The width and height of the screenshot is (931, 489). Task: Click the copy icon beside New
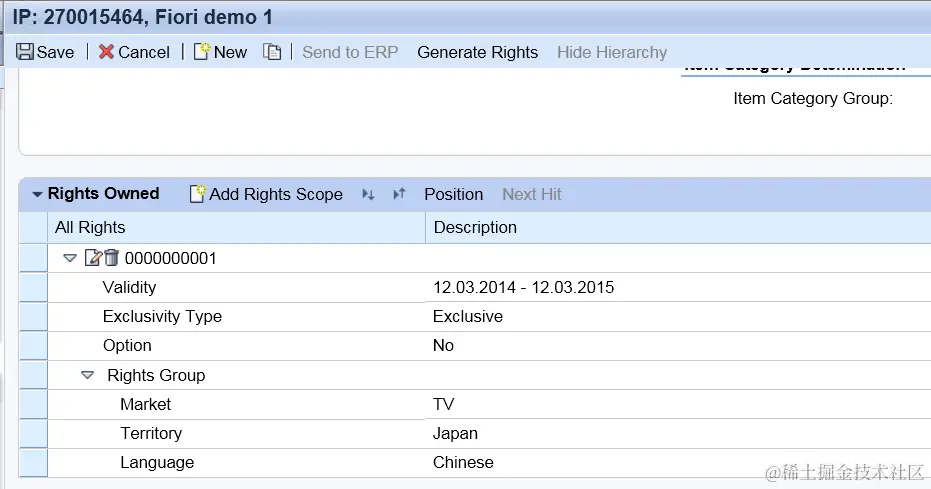click(x=272, y=52)
